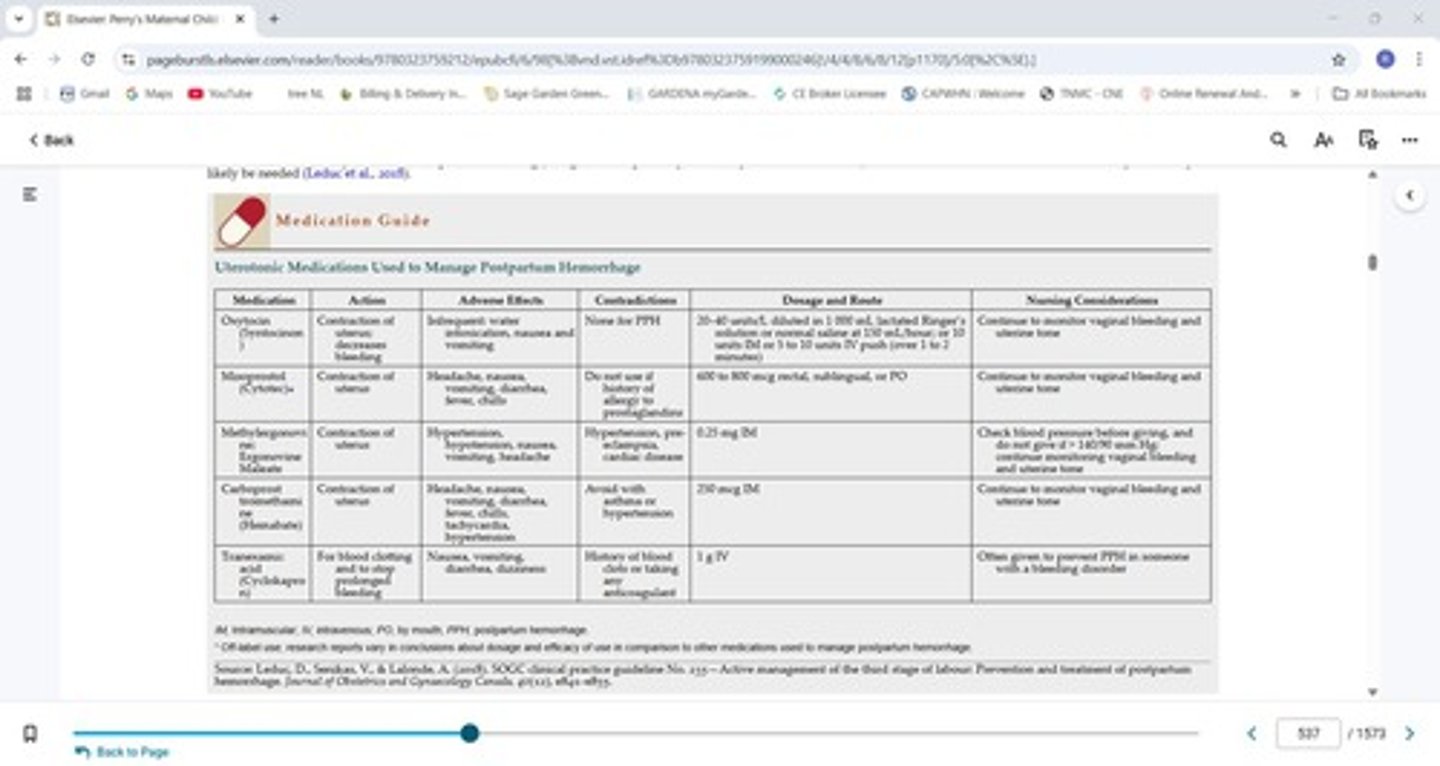The height and width of the screenshot is (766, 1440).
Task: Open the Billing & Delivery bookmark
Action: pyautogui.click(x=403, y=93)
